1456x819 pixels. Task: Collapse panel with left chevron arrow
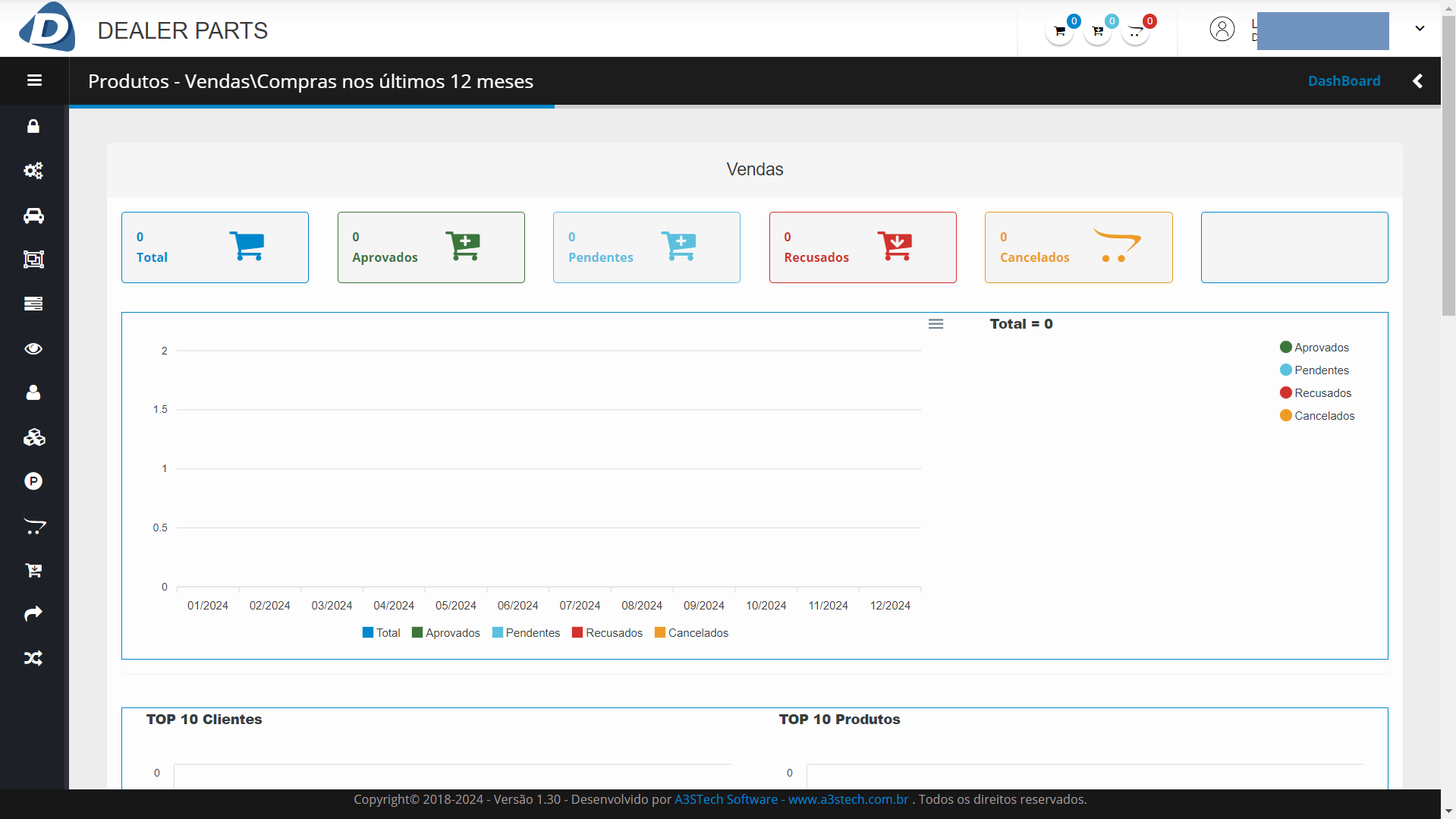click(1417, 81)
